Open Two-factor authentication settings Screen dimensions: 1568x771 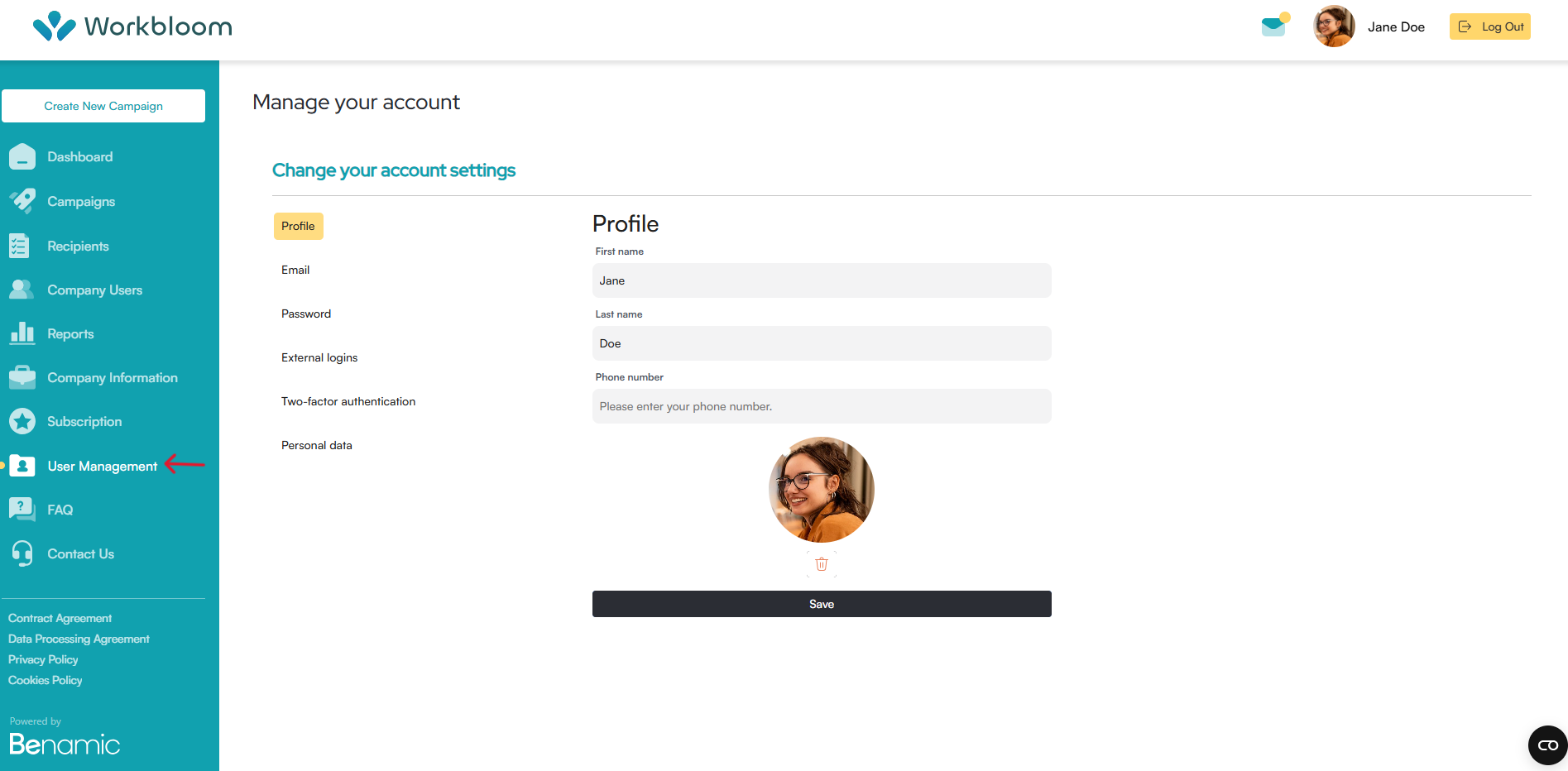pos(348,401)
